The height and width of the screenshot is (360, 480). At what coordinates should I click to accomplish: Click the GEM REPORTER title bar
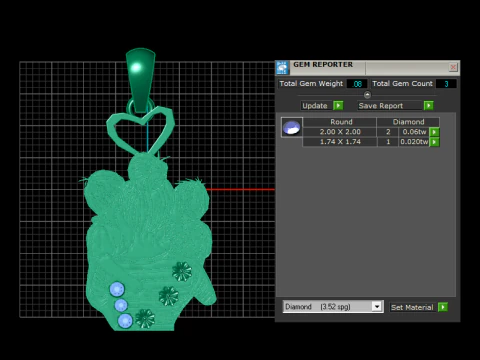(368, 67)
